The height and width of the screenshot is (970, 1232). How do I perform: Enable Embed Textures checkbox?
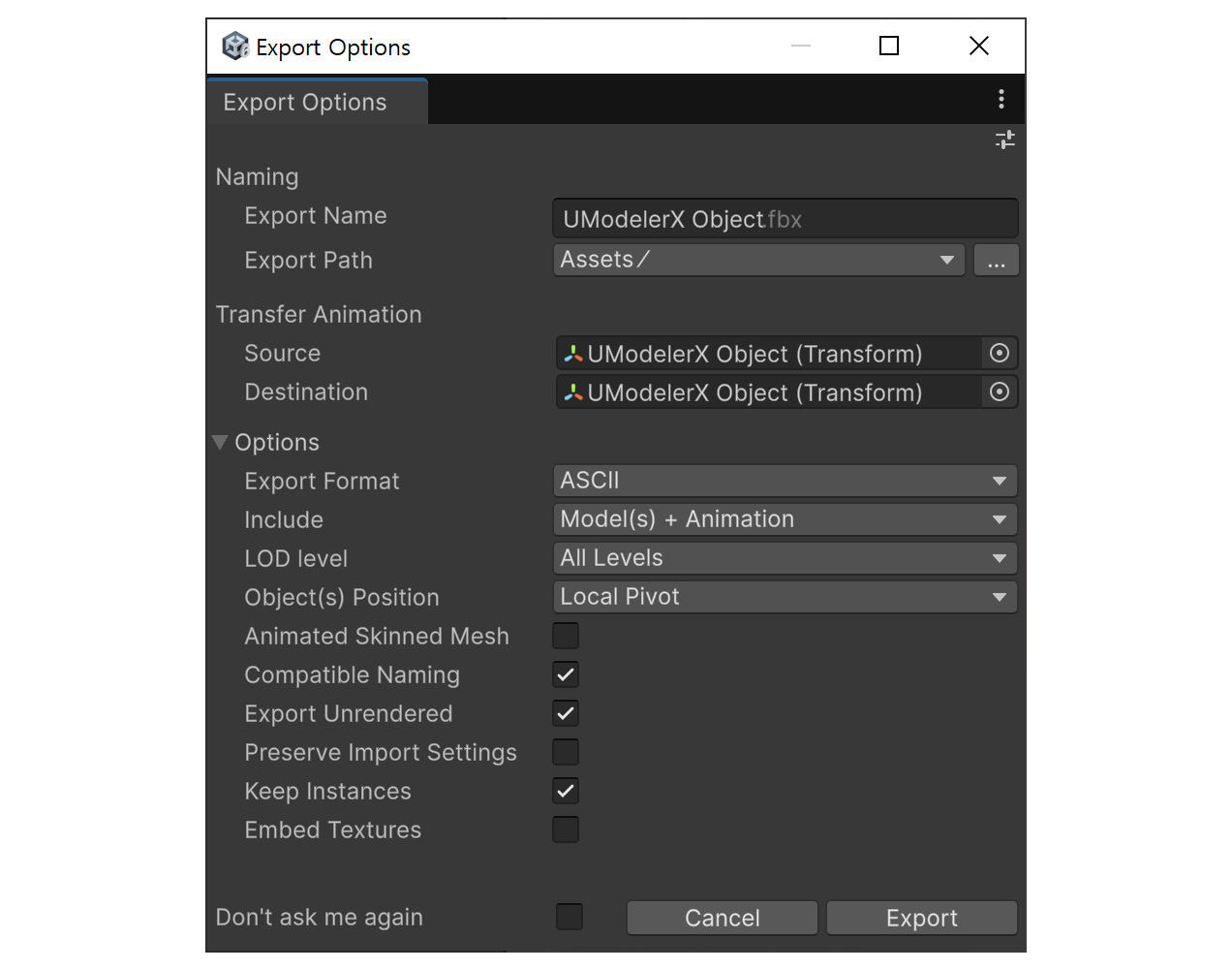(x=566, y=829)
